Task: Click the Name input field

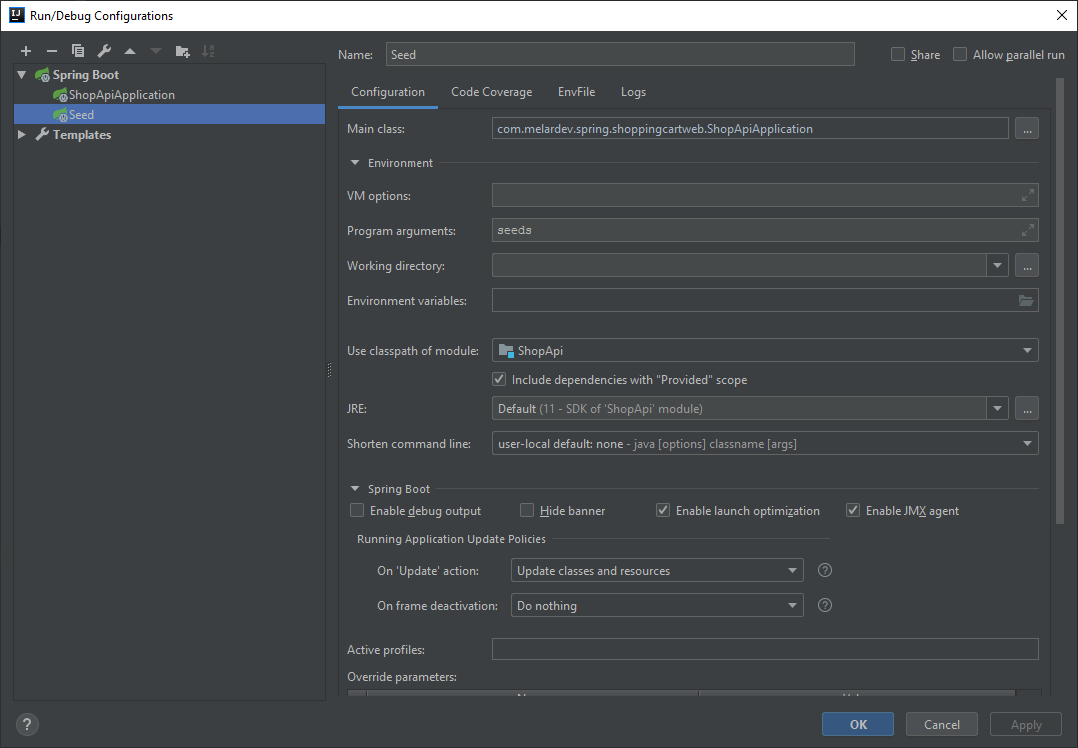Action: click(620, 54)
